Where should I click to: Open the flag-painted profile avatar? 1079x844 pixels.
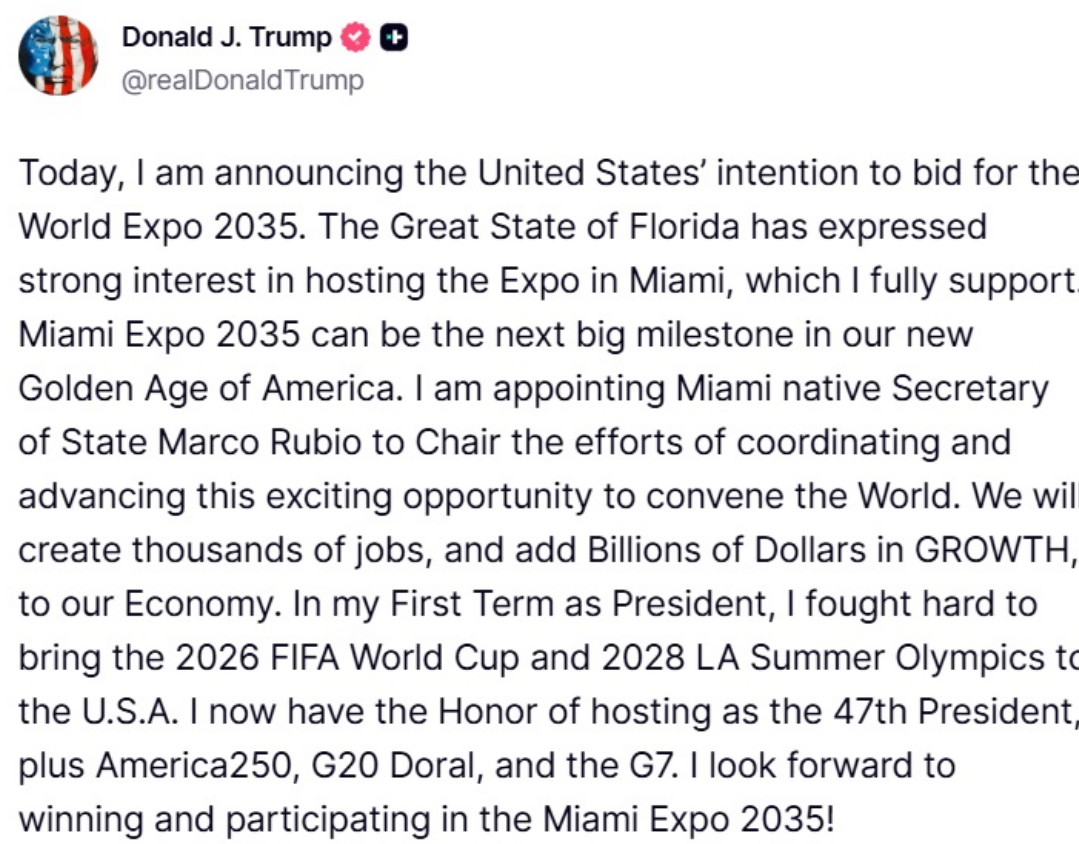(x=58, y=56)
